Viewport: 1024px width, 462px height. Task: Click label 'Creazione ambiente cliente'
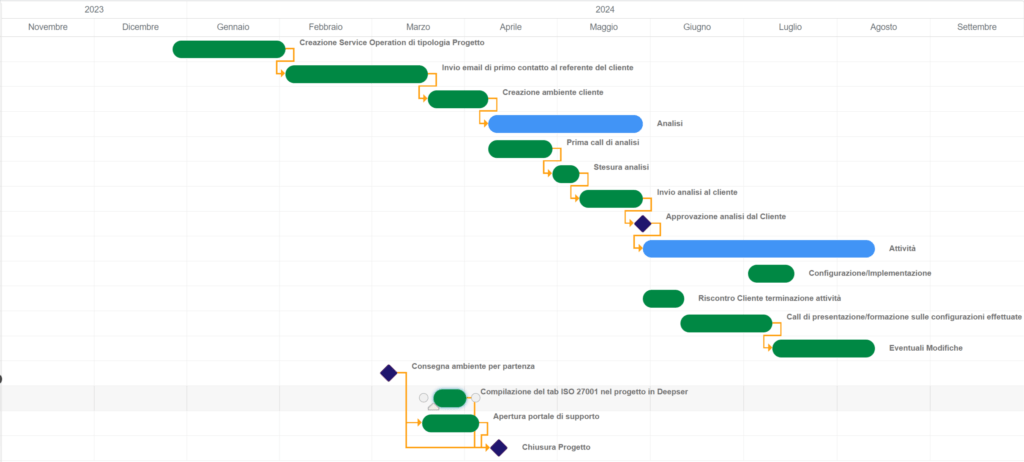pyautogui.click(x=553, y=92)
